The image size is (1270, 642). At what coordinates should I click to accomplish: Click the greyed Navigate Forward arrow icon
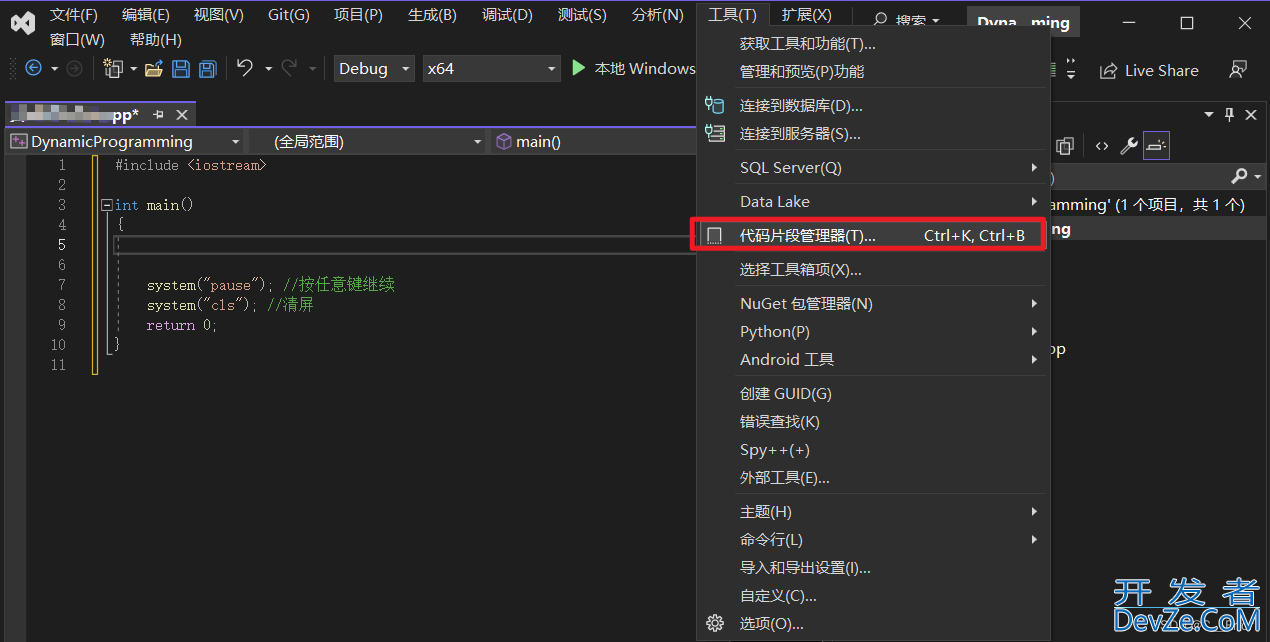74,68
